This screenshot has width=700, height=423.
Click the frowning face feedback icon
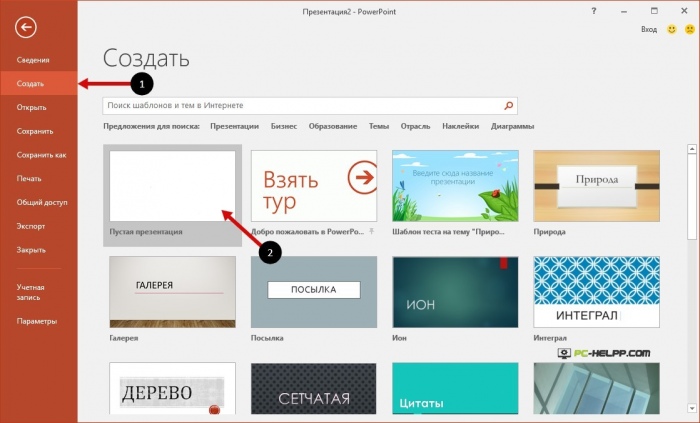point(689,31)
